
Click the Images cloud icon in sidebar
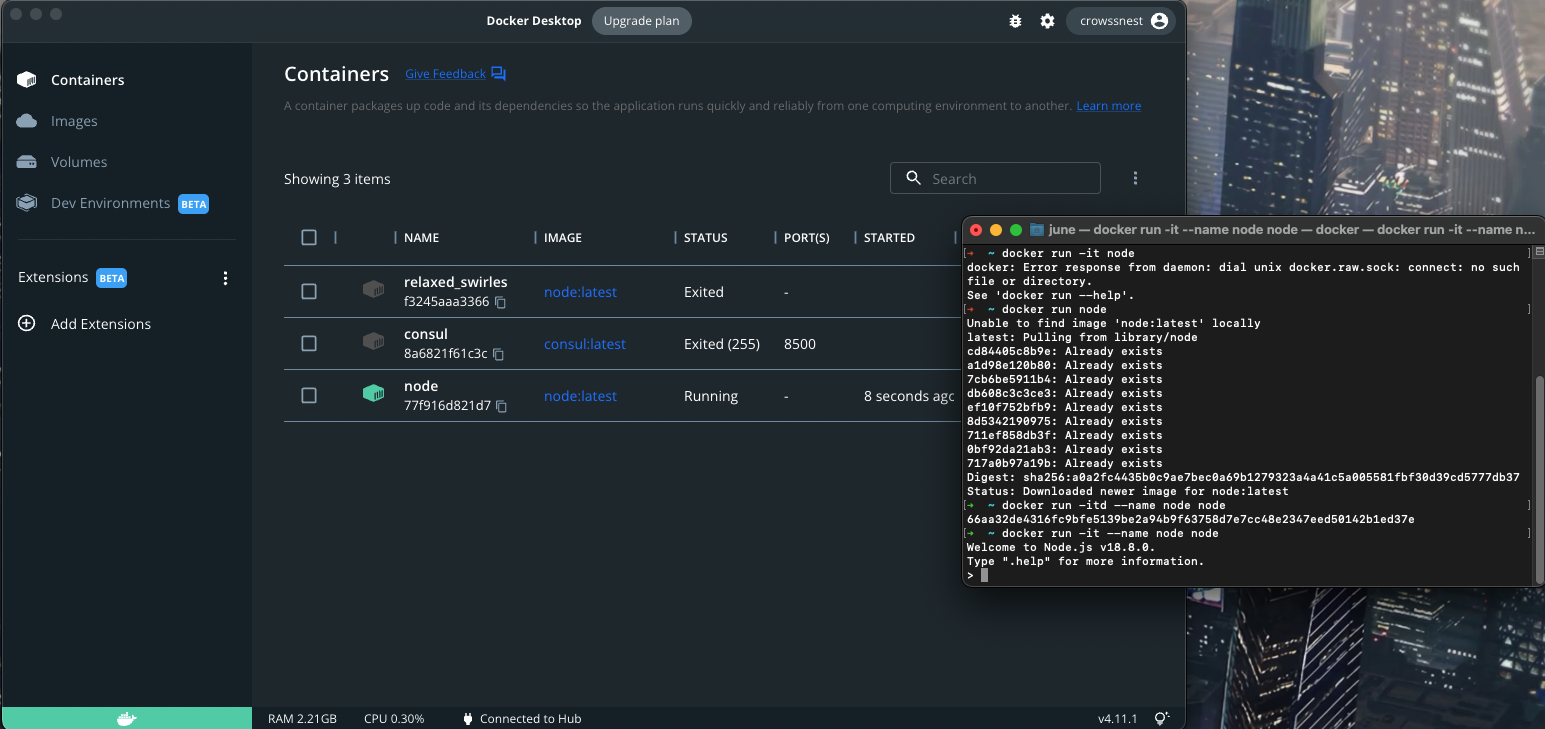27,121
